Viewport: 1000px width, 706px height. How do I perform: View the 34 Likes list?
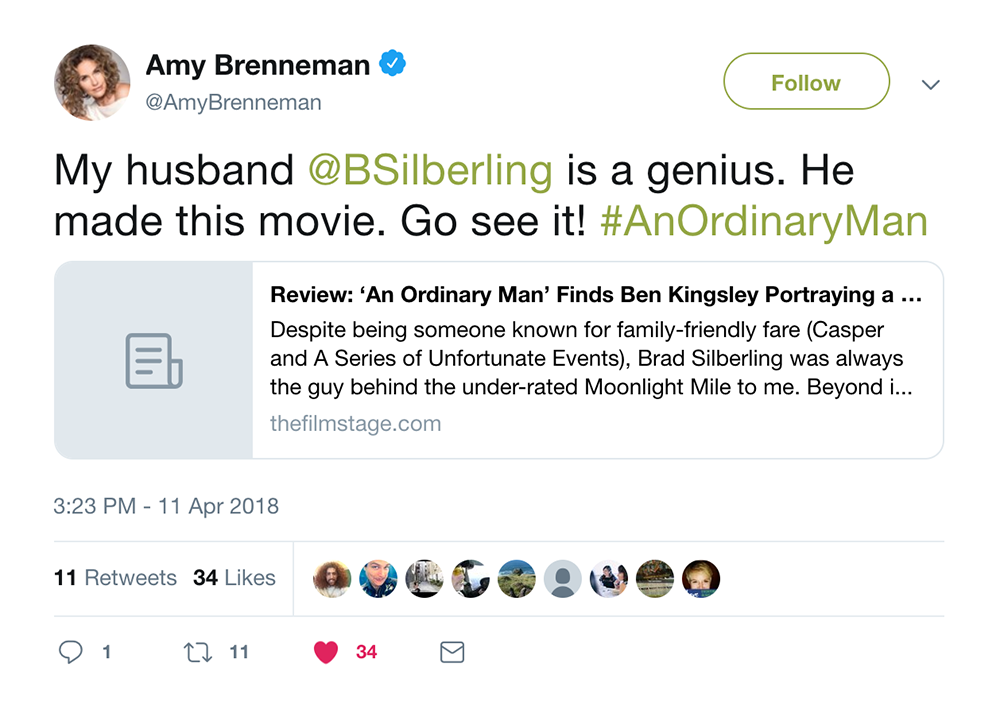pos(234,578)
